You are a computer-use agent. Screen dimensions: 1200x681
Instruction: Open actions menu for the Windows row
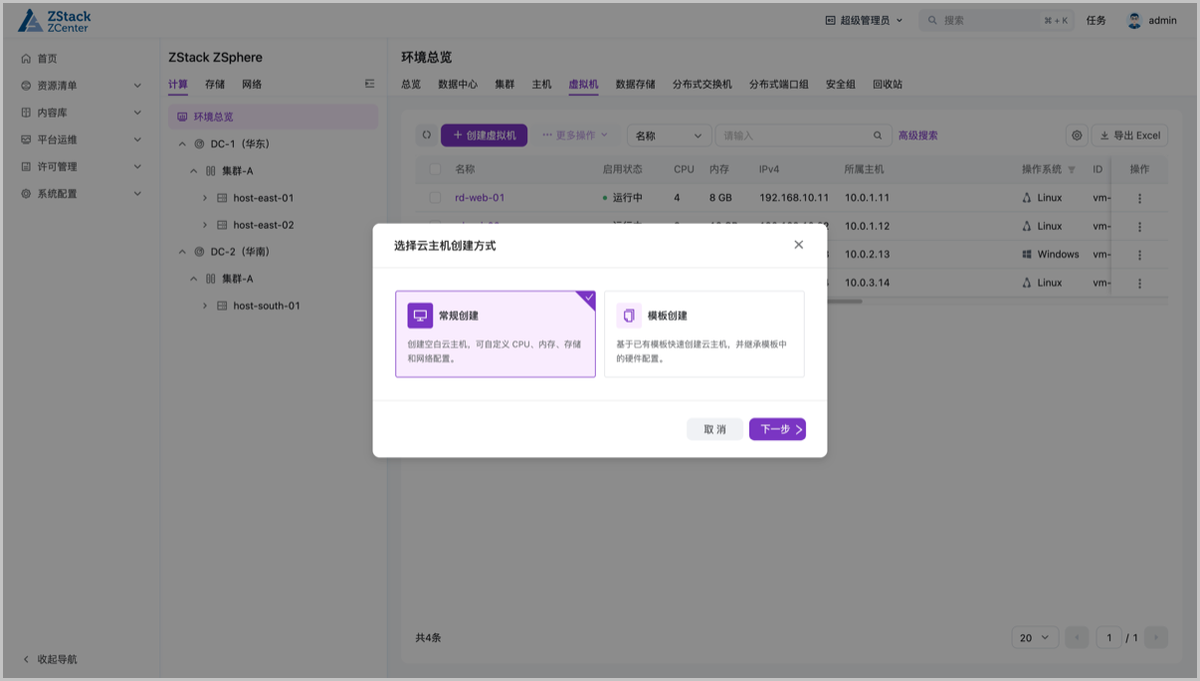[1139, 254]
